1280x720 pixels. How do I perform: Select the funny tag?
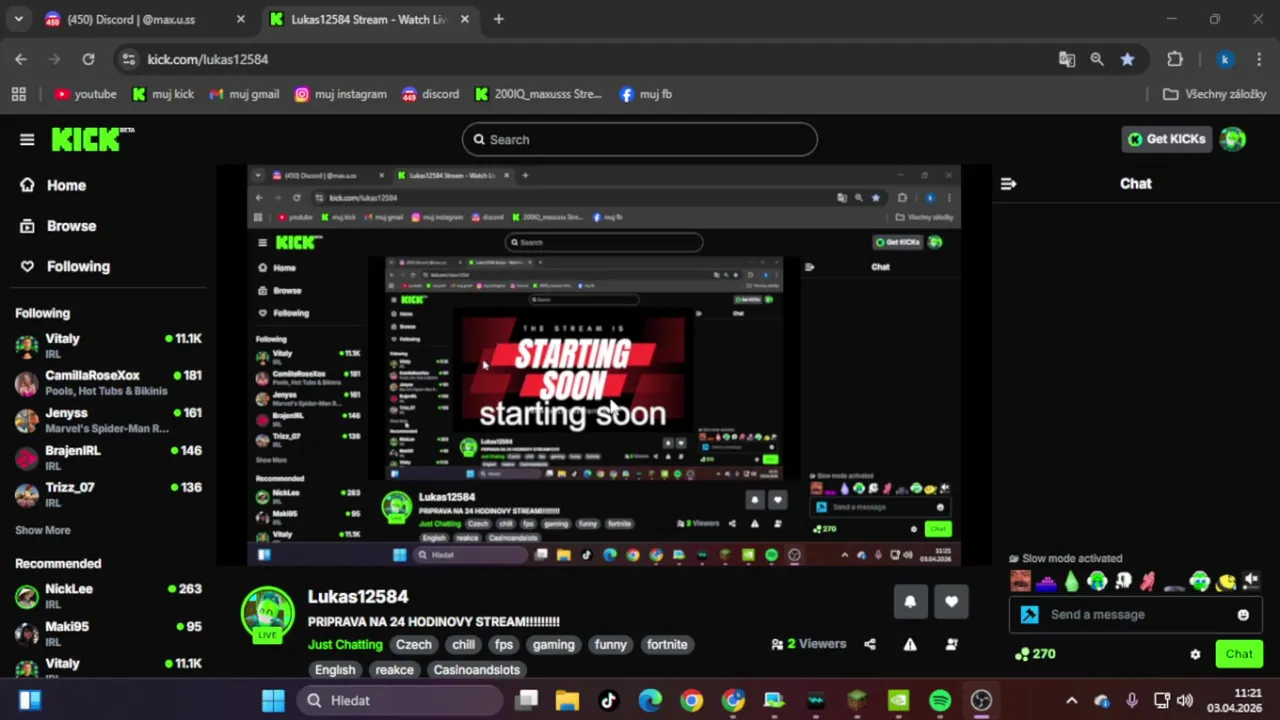point(610,645)
